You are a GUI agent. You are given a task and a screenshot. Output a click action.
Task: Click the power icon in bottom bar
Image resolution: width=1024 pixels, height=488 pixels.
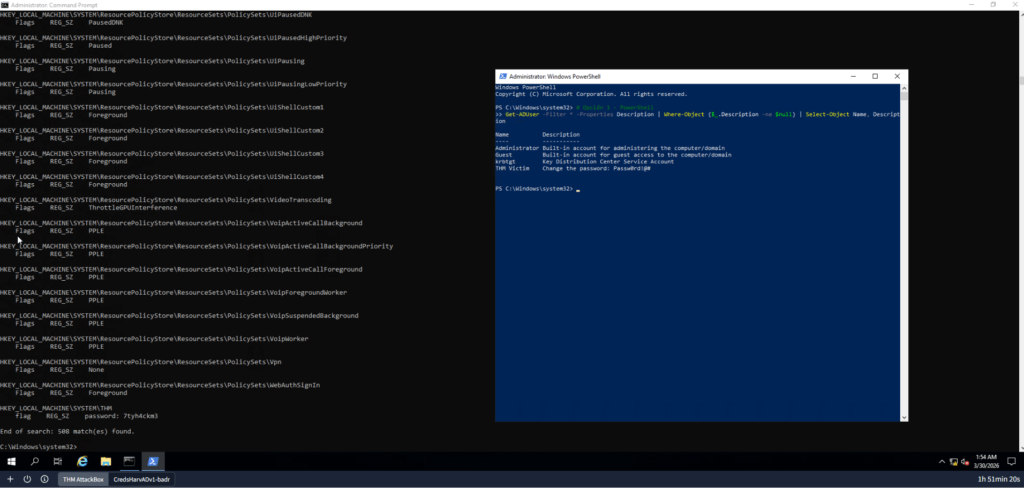pos(27,479)
